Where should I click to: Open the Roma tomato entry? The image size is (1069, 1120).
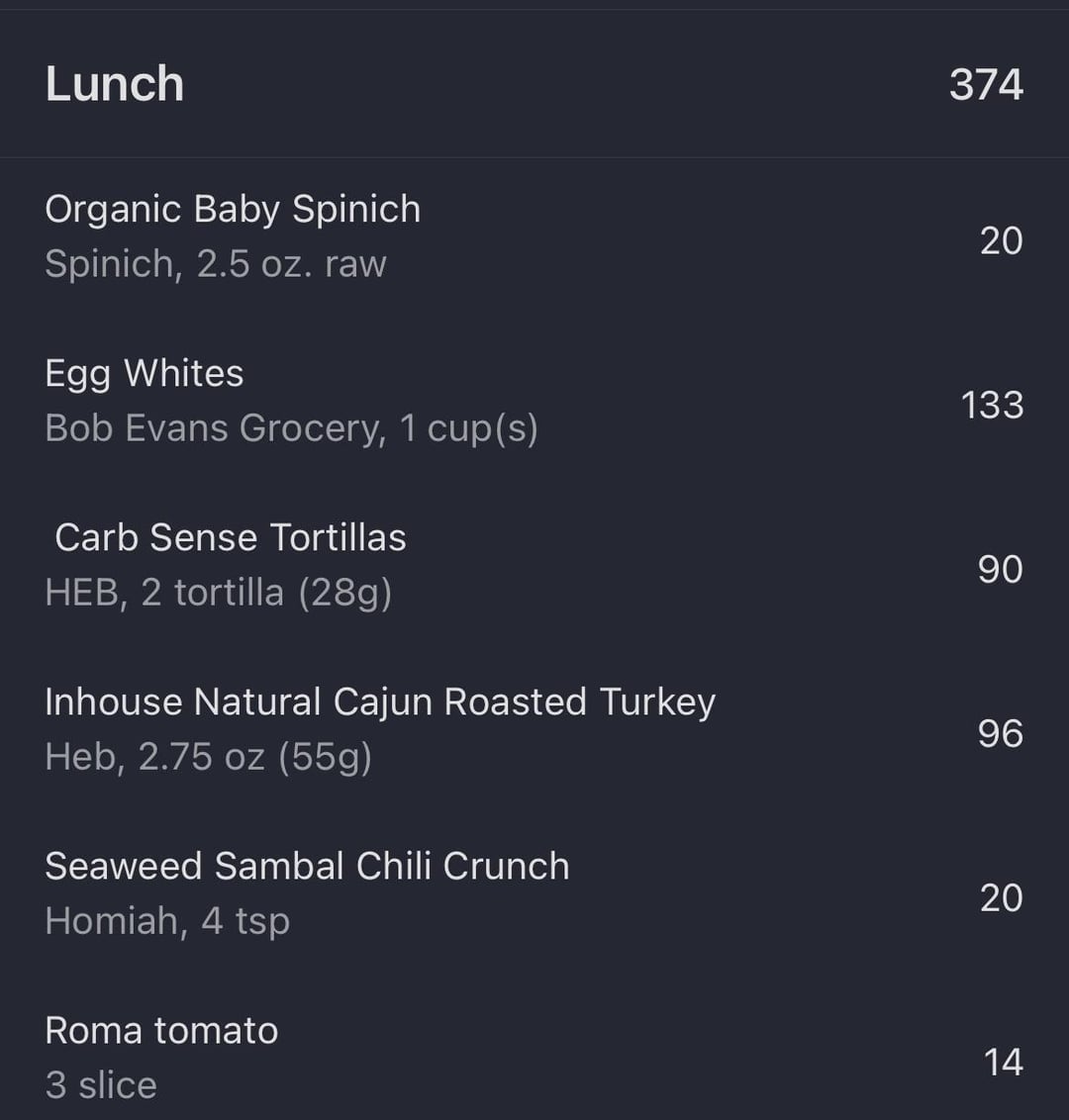pos(161,1030)
